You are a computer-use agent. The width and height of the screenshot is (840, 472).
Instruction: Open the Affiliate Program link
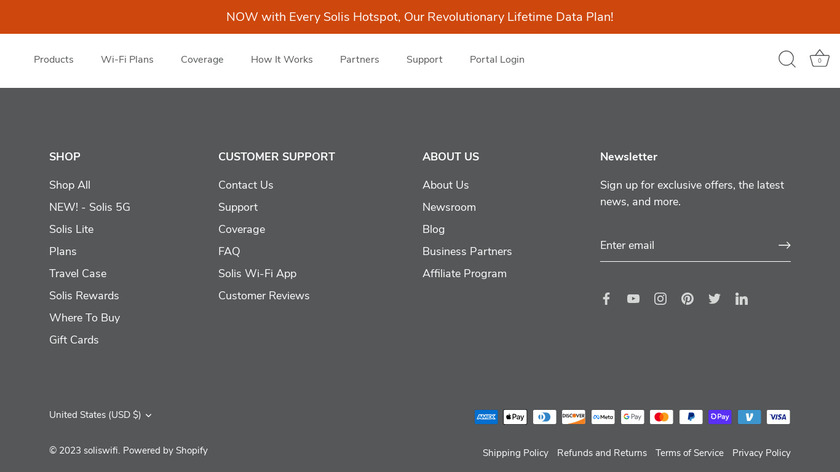click(x=464, y=273)
